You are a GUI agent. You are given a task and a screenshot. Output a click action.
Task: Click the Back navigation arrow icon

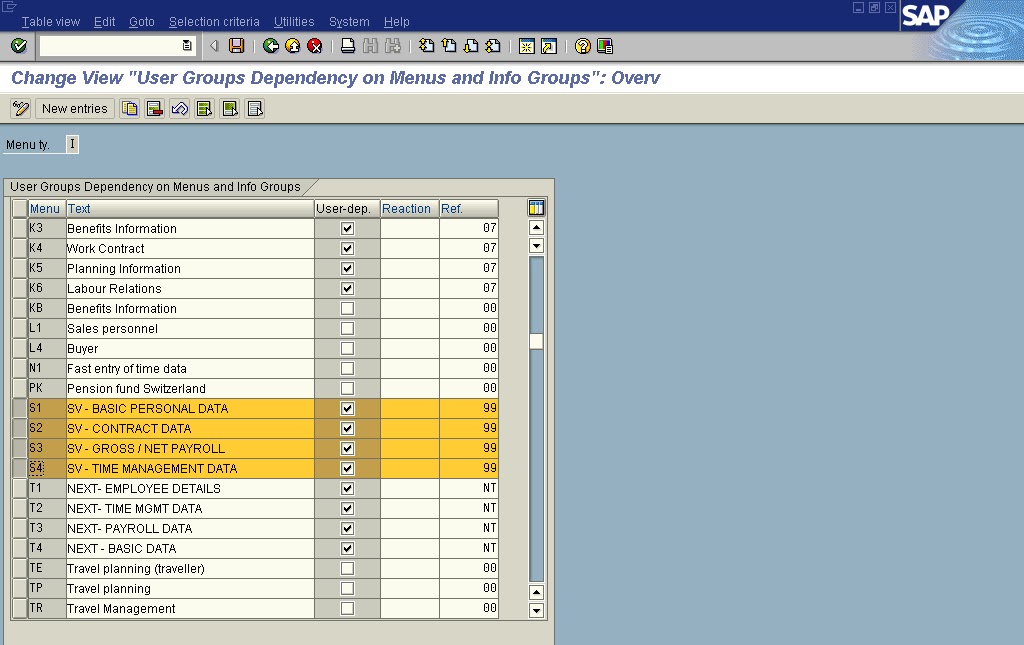click(270, 45)
